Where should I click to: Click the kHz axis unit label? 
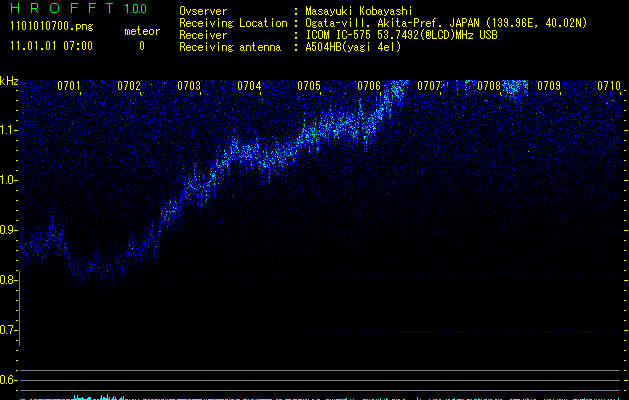click(9, 81)
